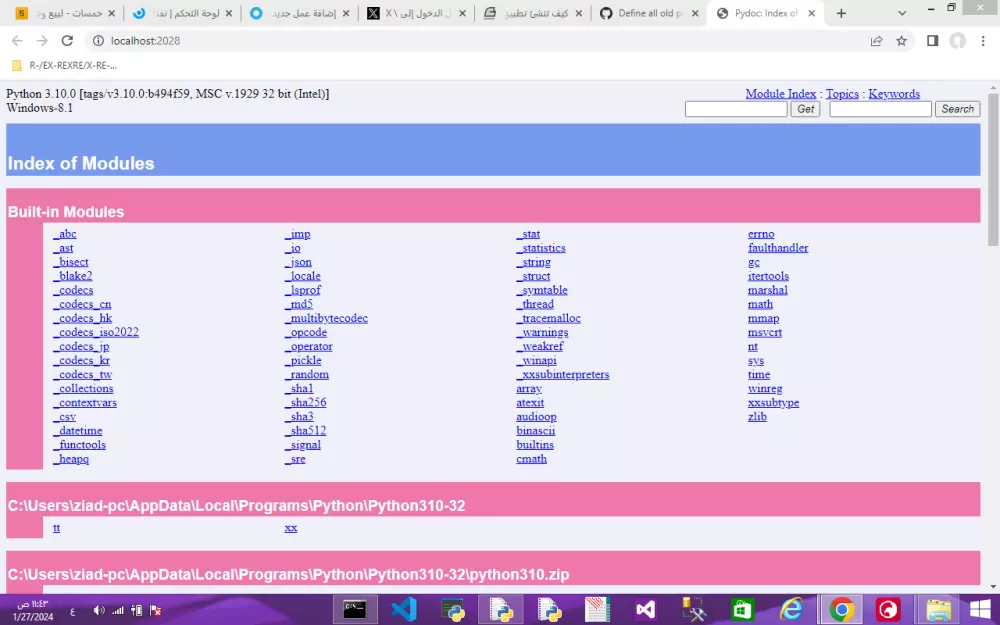Screen dimensions: 1000x625
Task: Open the Module Index link
Action: pyautogui.click(x=781, y=94)
